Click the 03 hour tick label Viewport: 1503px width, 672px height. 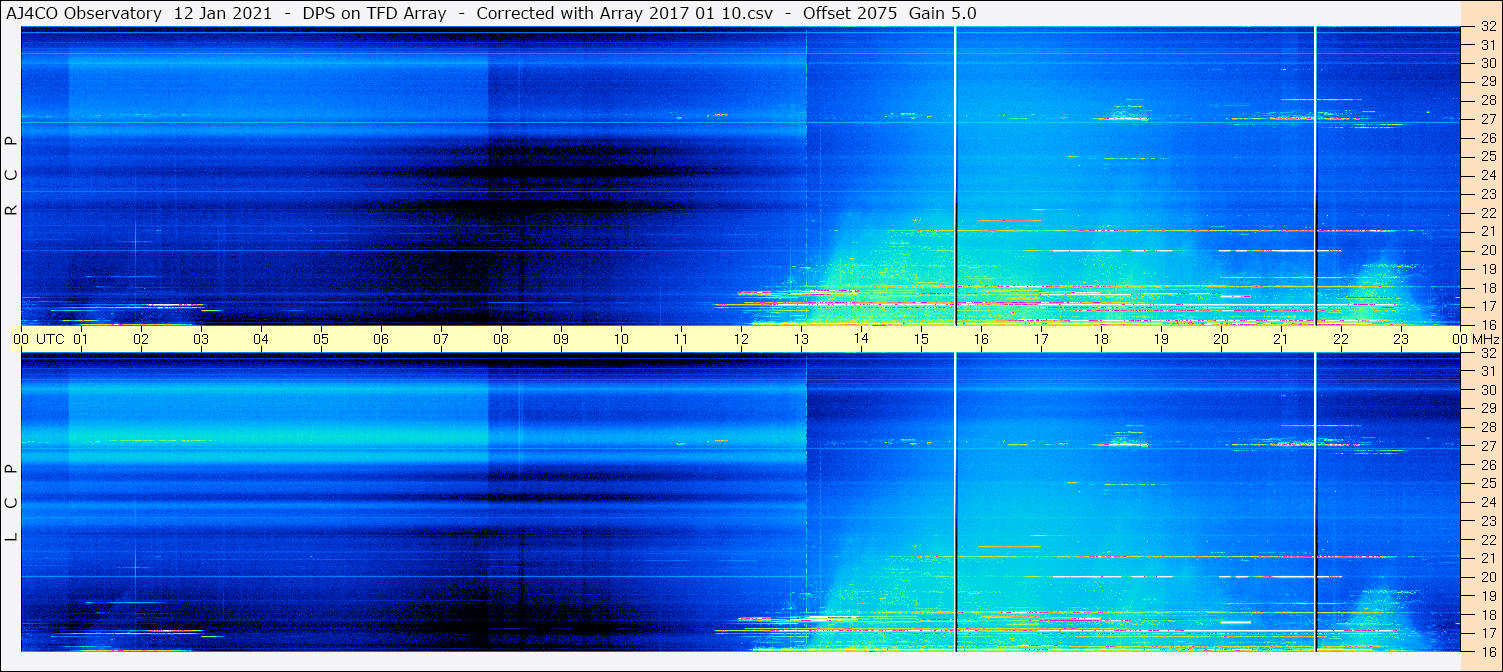coord(201,339)
